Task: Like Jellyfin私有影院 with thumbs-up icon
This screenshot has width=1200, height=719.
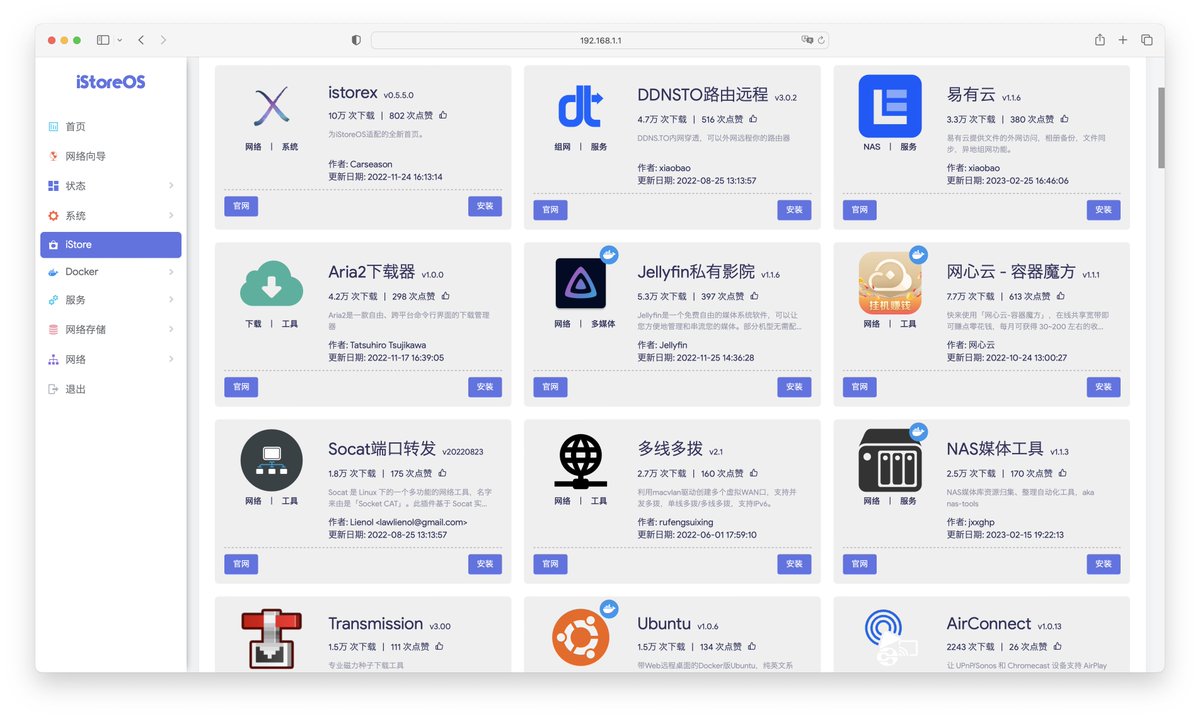Action: 753,296
